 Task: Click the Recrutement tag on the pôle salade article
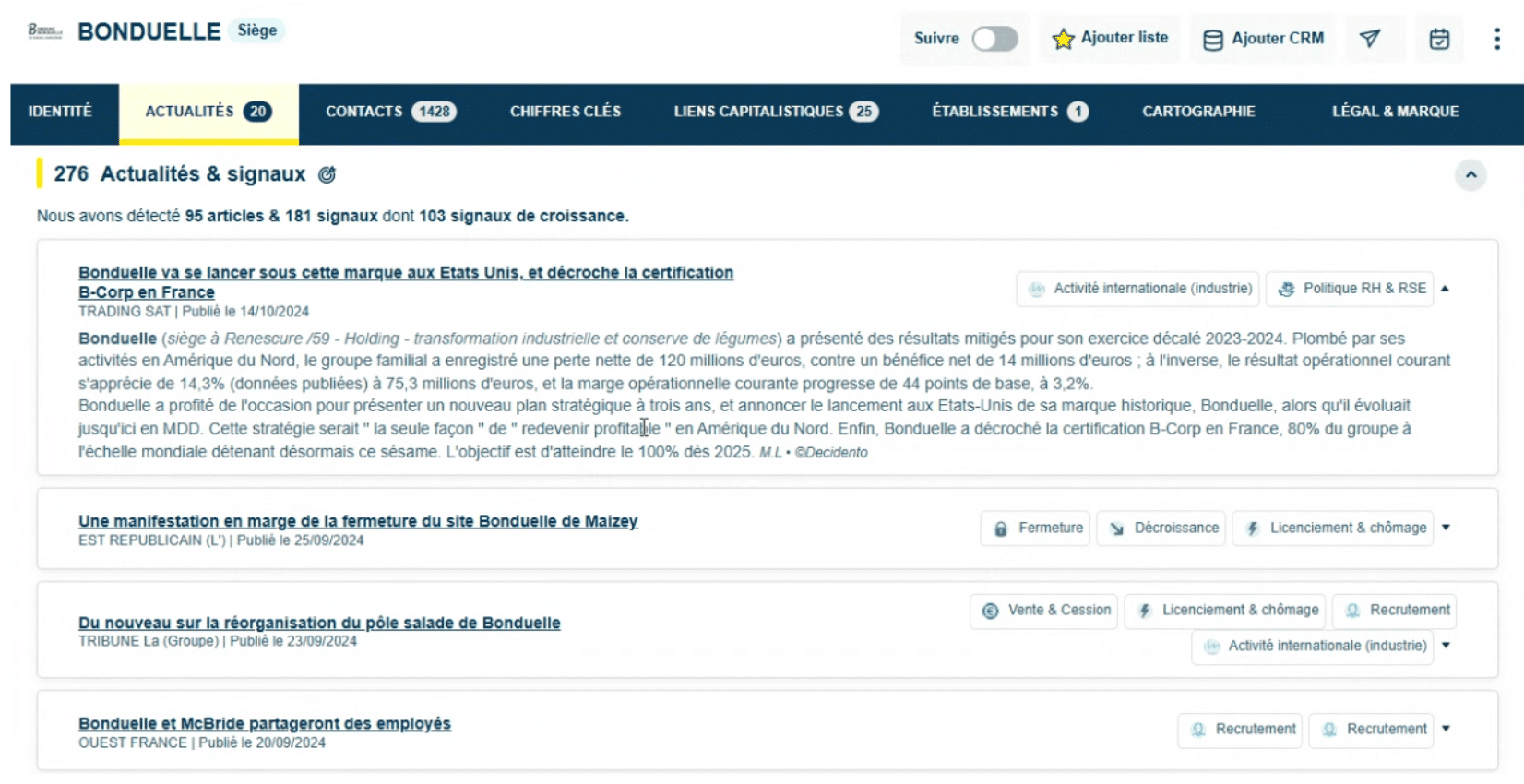1395,611
